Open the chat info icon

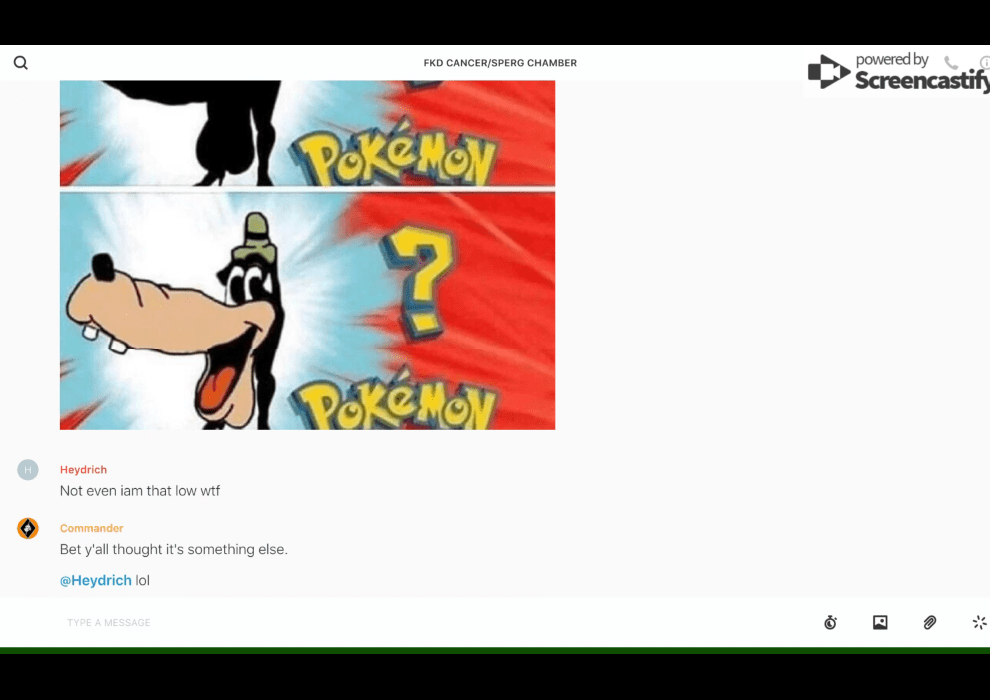[984, 63]
